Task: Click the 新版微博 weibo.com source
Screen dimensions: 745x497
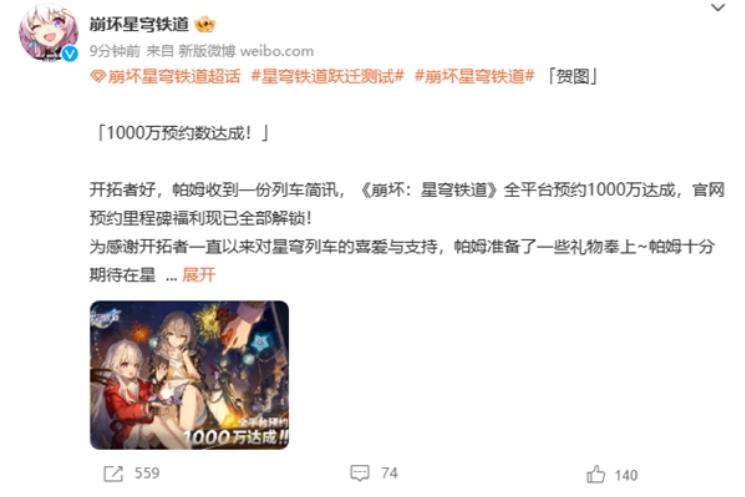Action: tap(246, 51)
